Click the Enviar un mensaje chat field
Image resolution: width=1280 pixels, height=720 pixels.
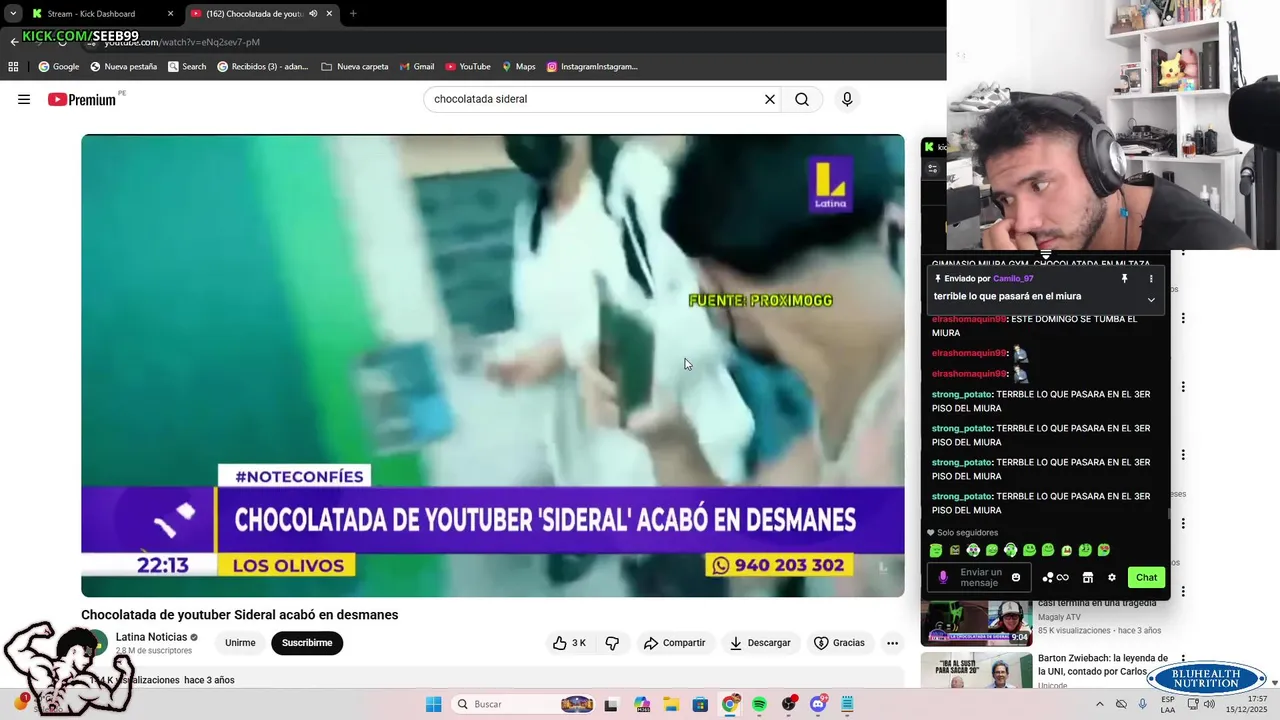click(x=980, y=578)
